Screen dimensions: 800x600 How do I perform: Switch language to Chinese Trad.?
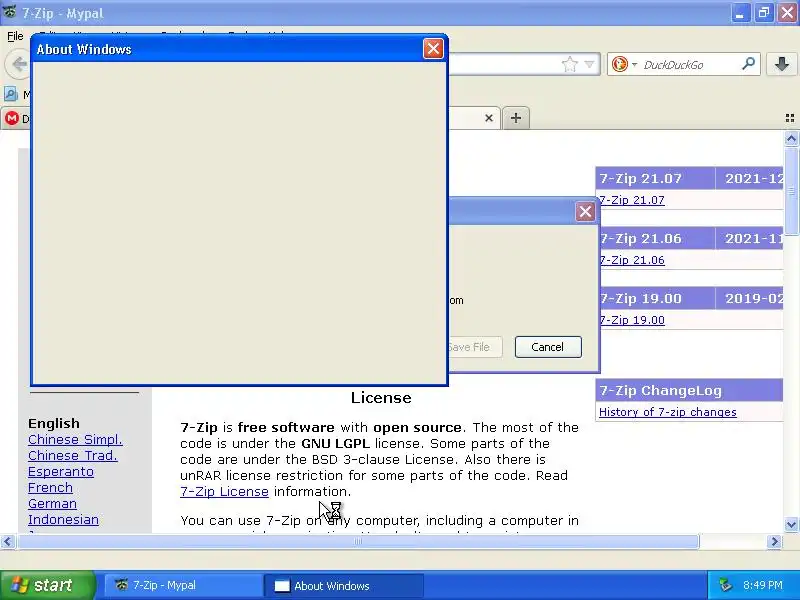[73, 456]
